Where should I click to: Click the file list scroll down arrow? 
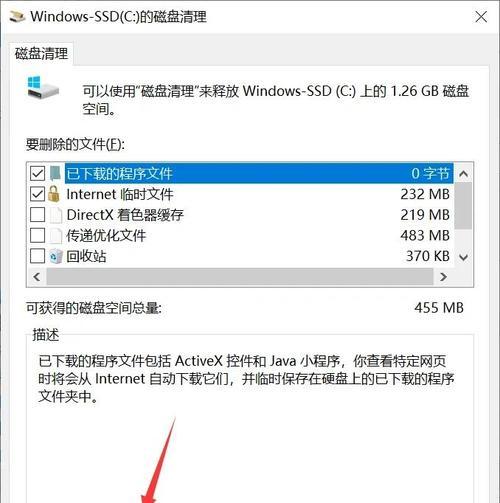[x=464, y=257]
